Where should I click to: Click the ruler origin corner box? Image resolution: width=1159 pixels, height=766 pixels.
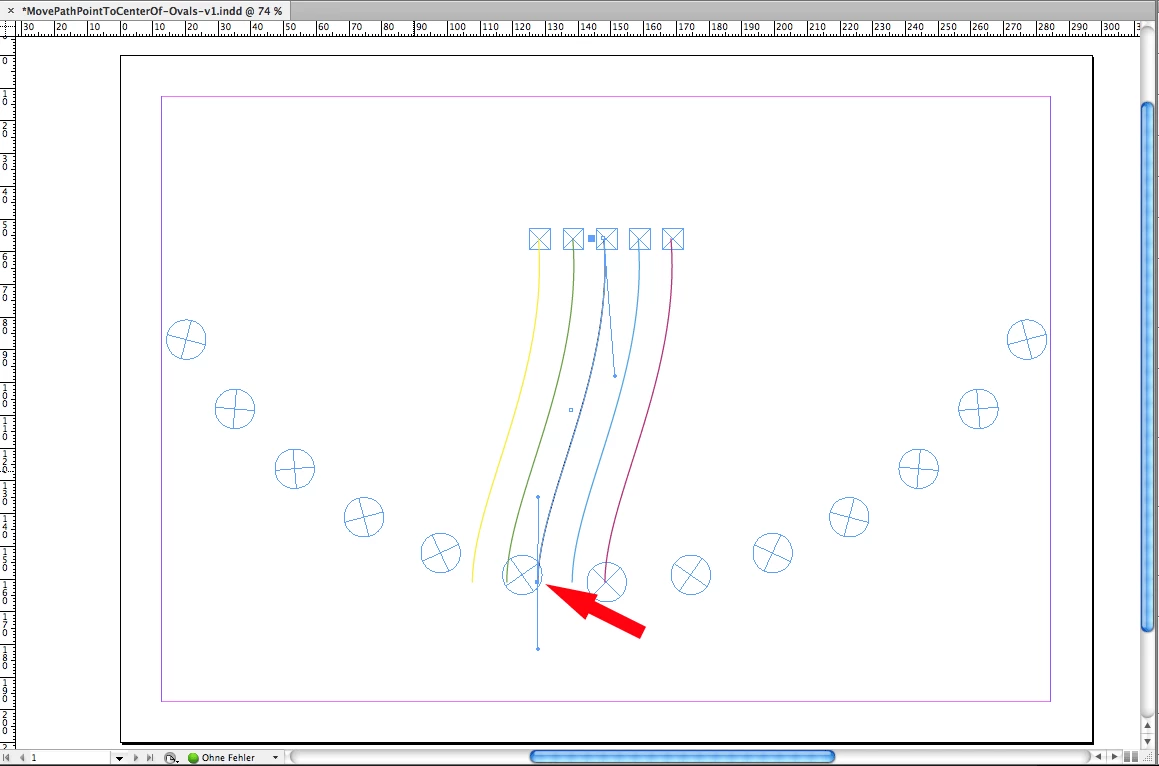[x=7, y=28]
